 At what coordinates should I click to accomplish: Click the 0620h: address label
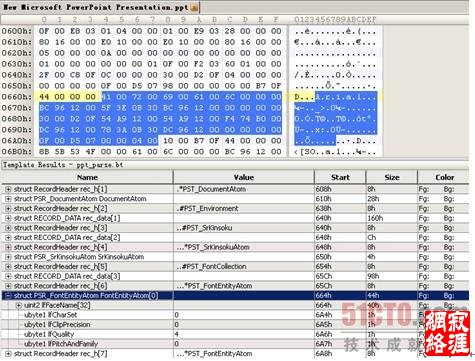point(17,53)
